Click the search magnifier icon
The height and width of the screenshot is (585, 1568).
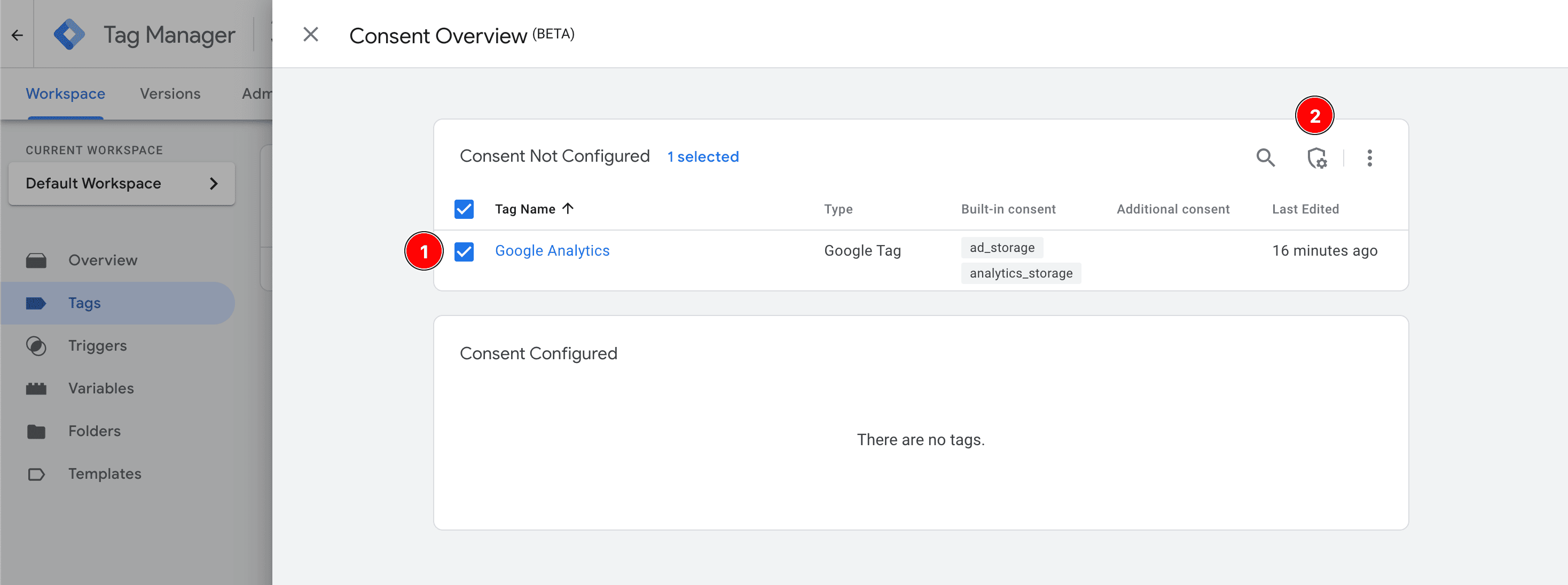tap(1266, 157)
